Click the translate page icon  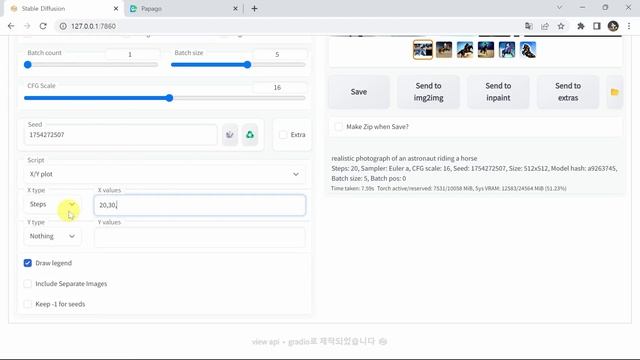pos(529,26)
